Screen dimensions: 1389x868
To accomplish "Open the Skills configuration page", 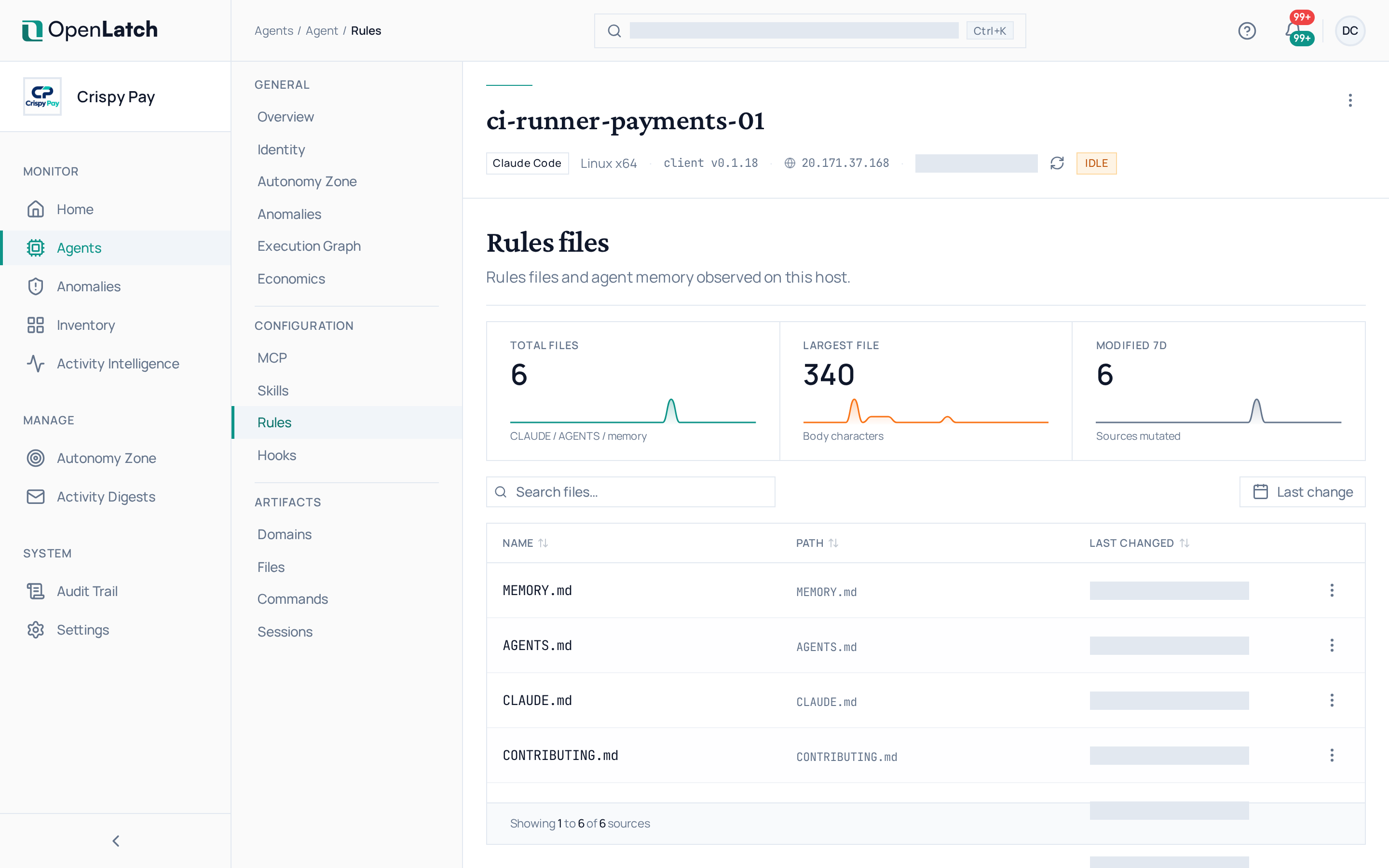I will pyautogui.click(x=347, y=391).
